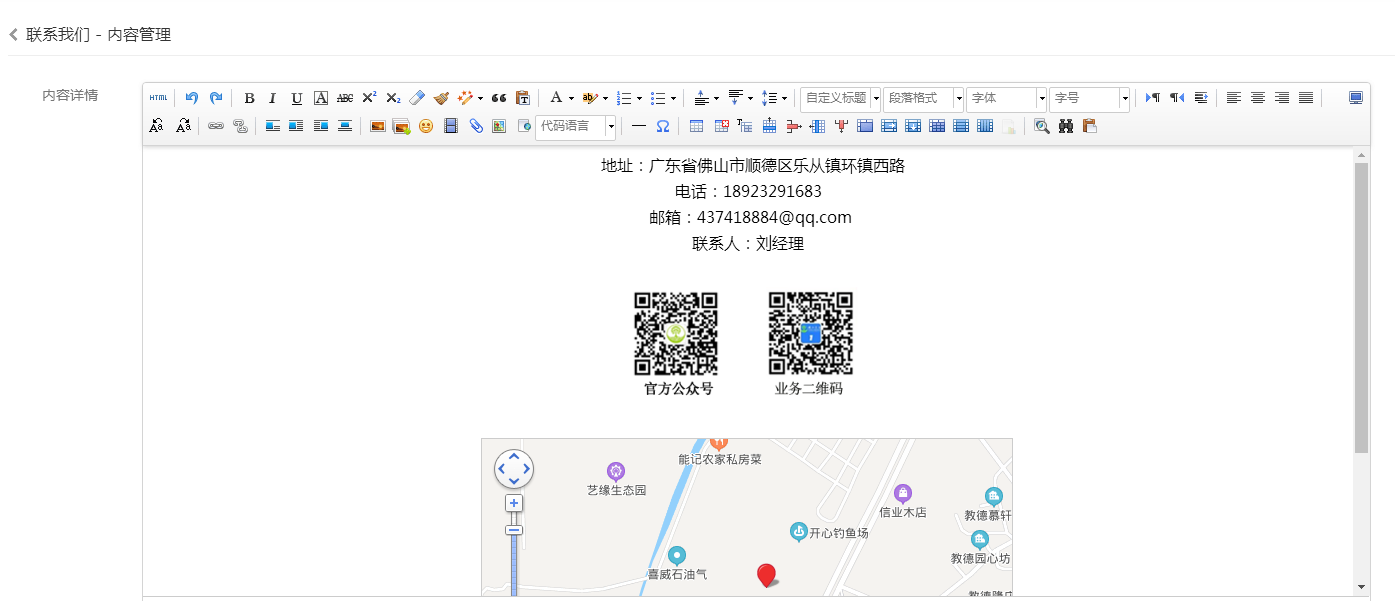Screen dimensions: 1395x601
Task: Open the 代码语言 dropdown
Action: pyautogui.click(x=576, y=126)
